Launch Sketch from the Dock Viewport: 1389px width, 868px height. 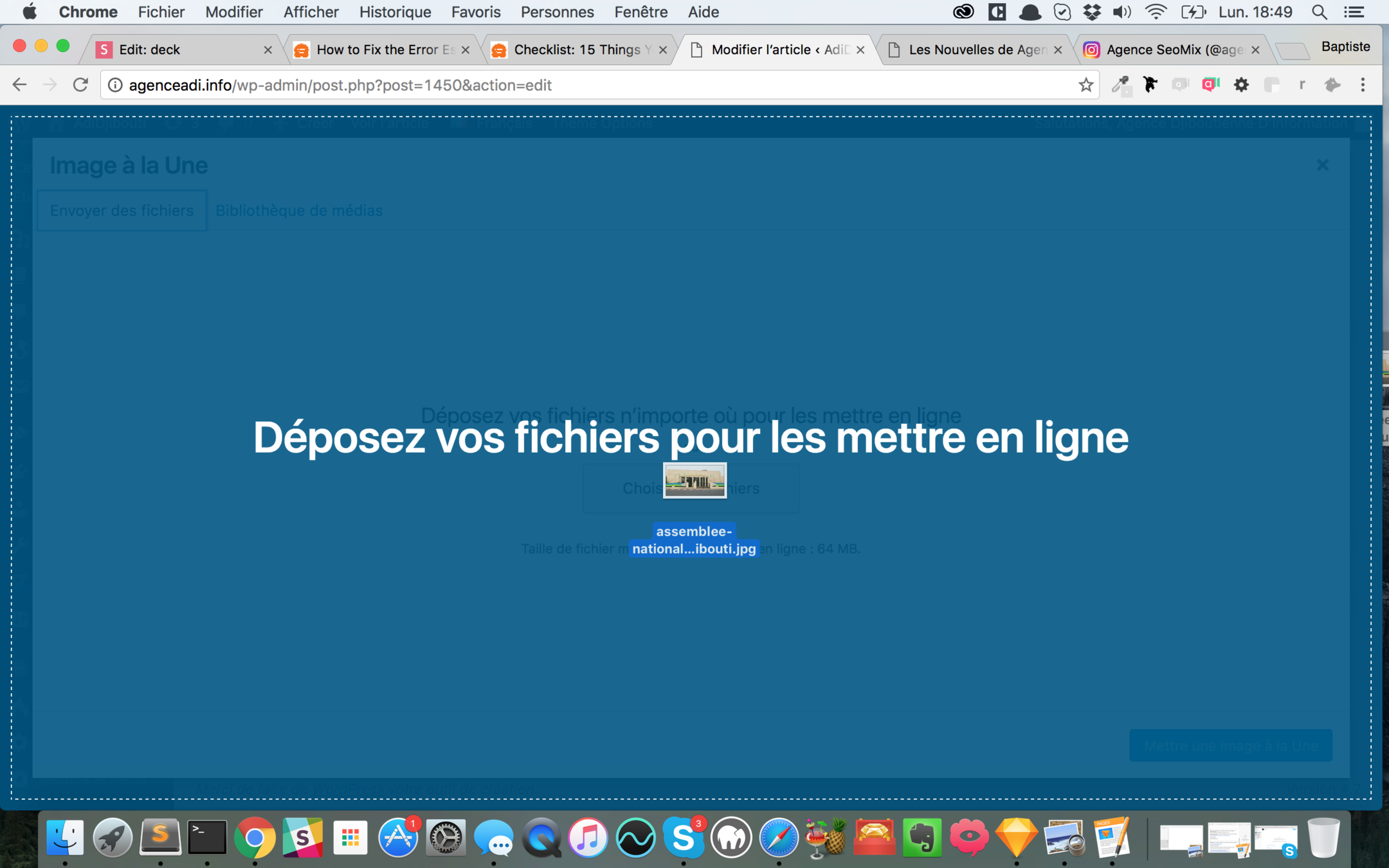click(x=1016, y=838)
